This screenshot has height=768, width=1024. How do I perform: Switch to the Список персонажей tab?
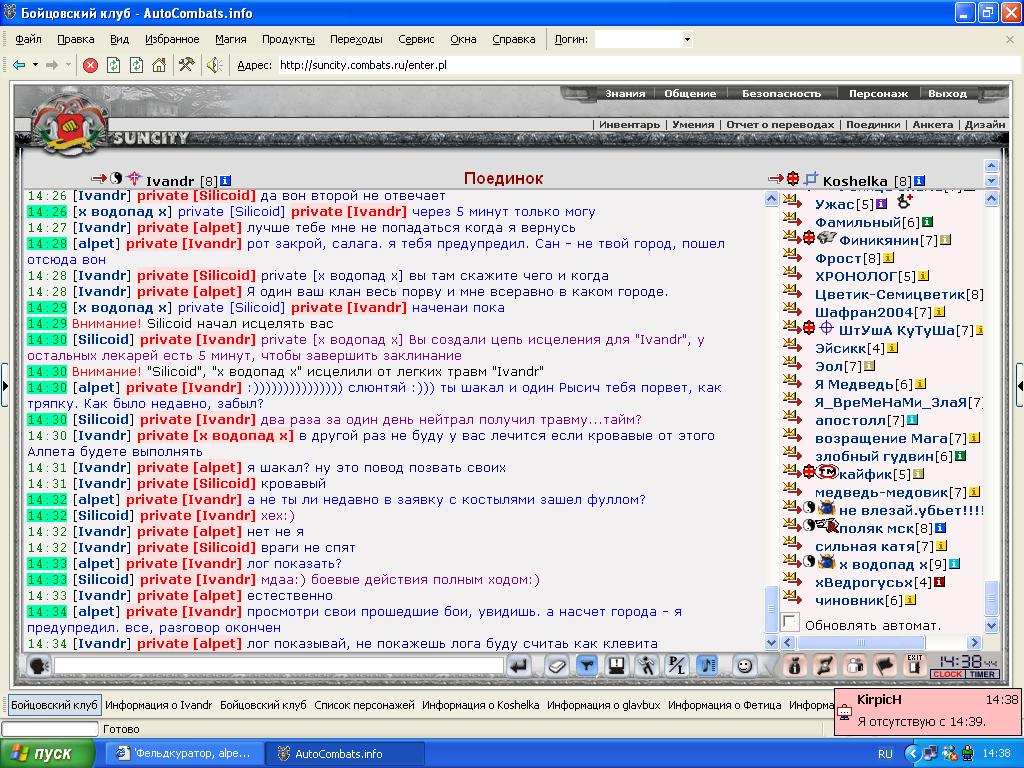coord(364,705)
